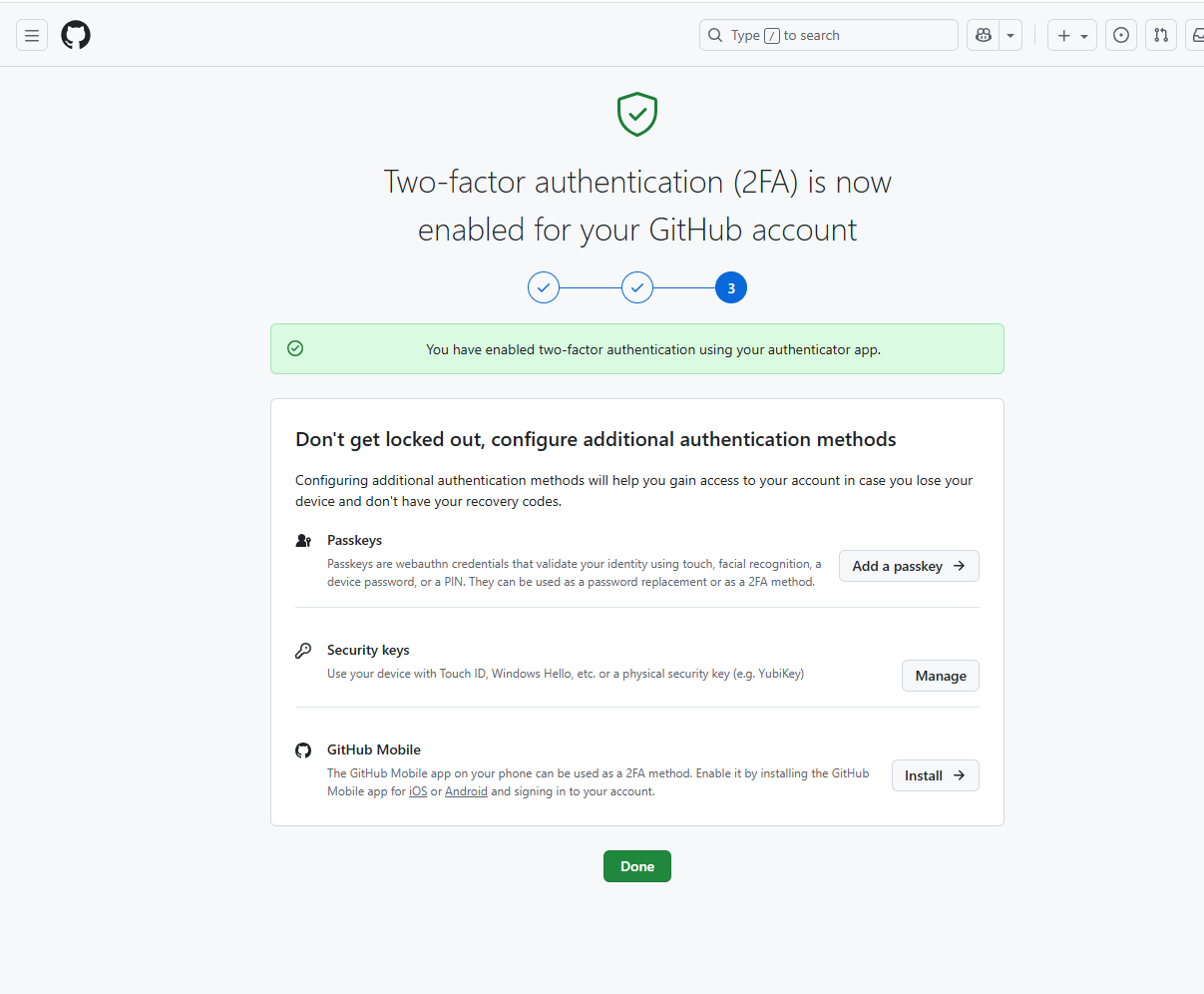Expand the Copilot dropdown arrow
The image size is (1204, 994).
[1010, 35]
